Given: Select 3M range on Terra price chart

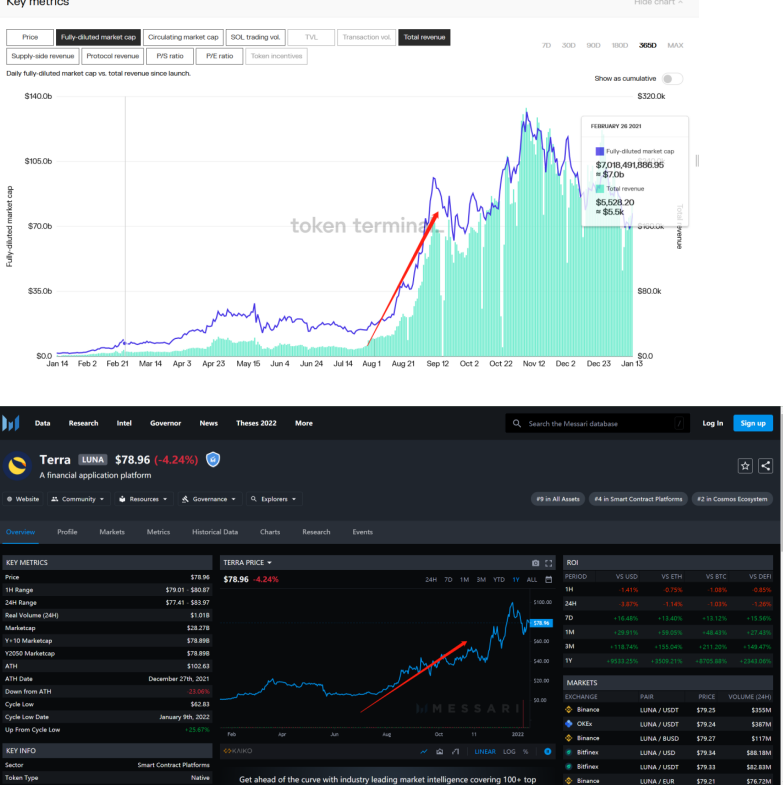Looking at the screenshot, I should pos(481,580).
